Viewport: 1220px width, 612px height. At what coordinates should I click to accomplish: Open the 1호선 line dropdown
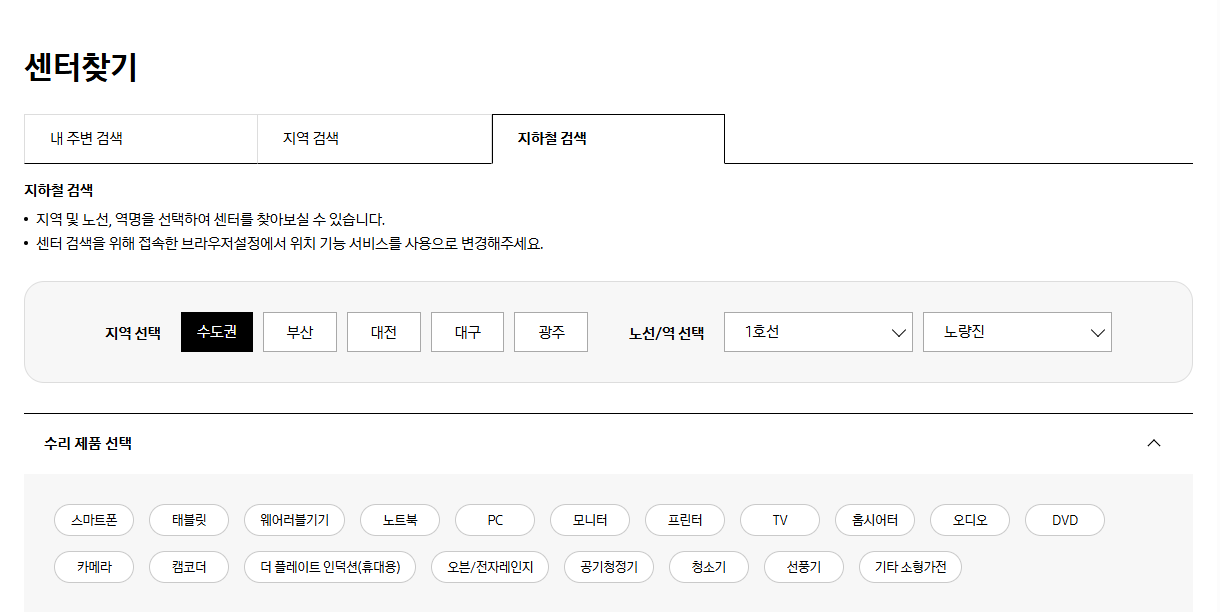[x=818, y=331]
